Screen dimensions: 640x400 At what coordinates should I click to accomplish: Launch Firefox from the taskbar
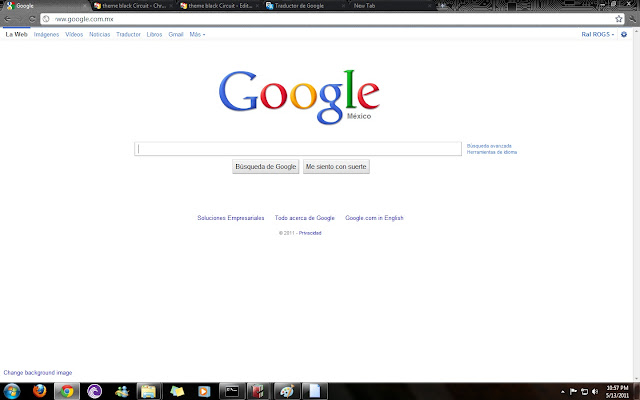40,391
